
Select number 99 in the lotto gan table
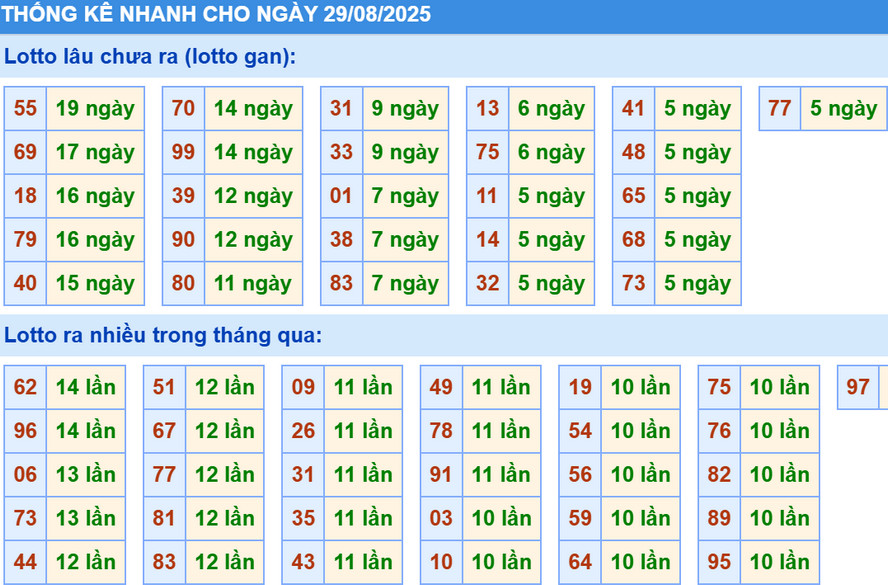pos(183,153)
